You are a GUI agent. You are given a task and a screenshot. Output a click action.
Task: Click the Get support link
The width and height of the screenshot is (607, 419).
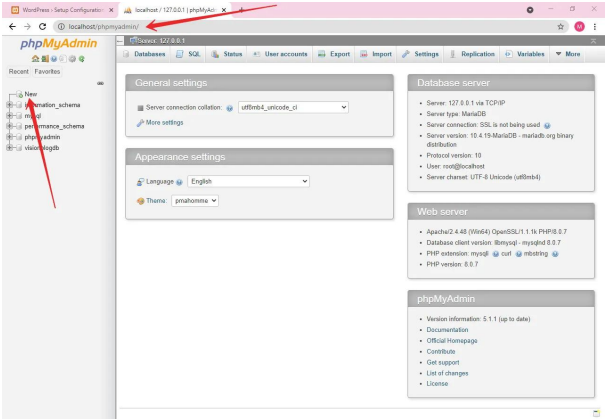click(x=443, y=362)
